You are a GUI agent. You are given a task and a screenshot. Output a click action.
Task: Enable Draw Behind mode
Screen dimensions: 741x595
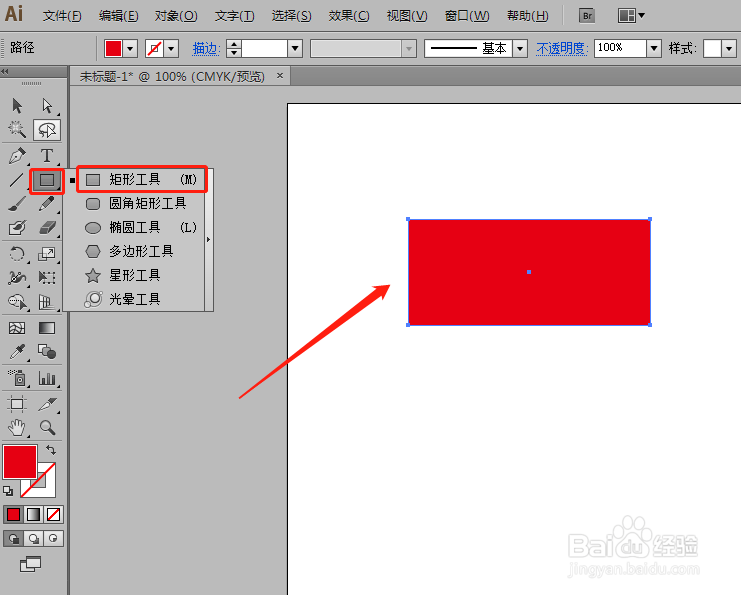pyautogui.click(x=34, y=538)
